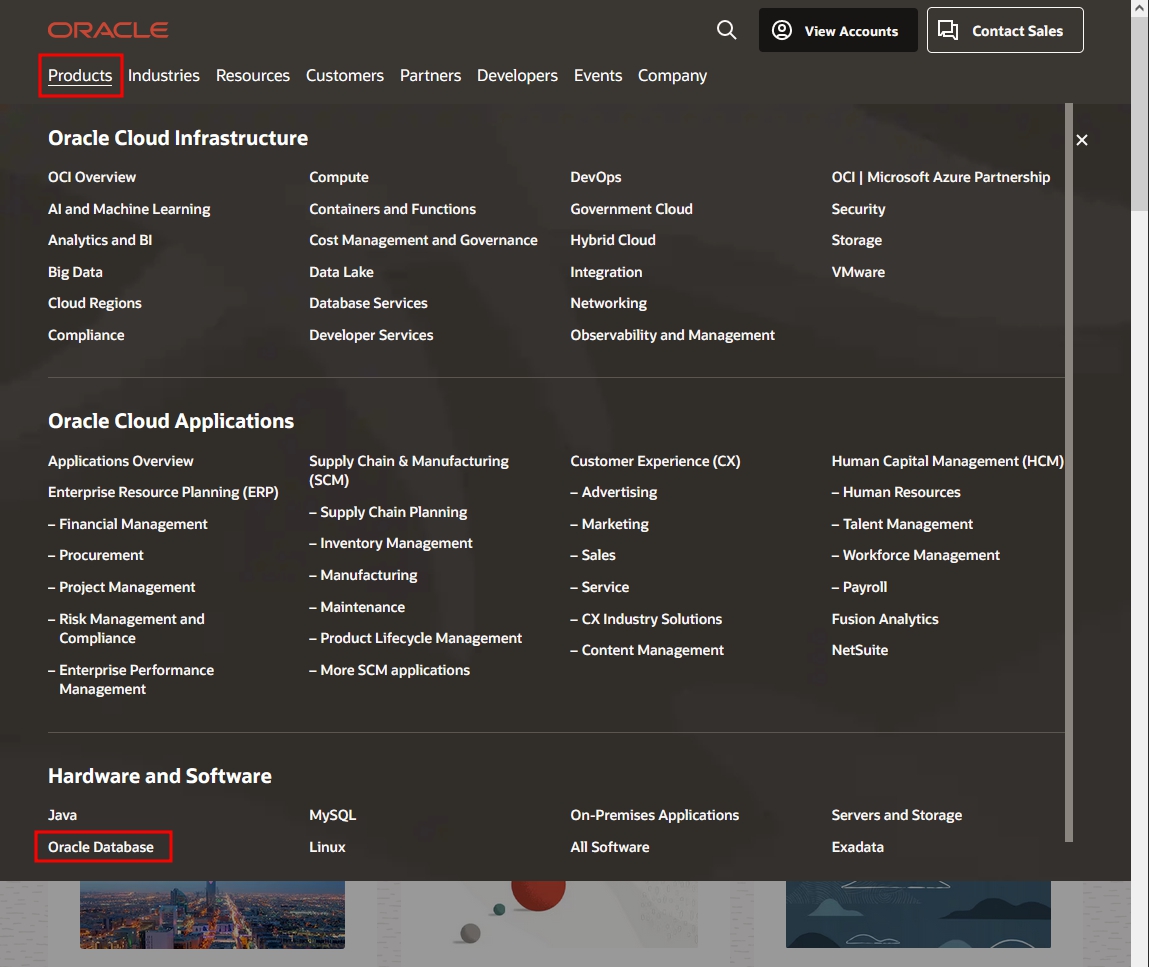
Task: Click Contact Sales button
Action: [x=1005, y=30]
